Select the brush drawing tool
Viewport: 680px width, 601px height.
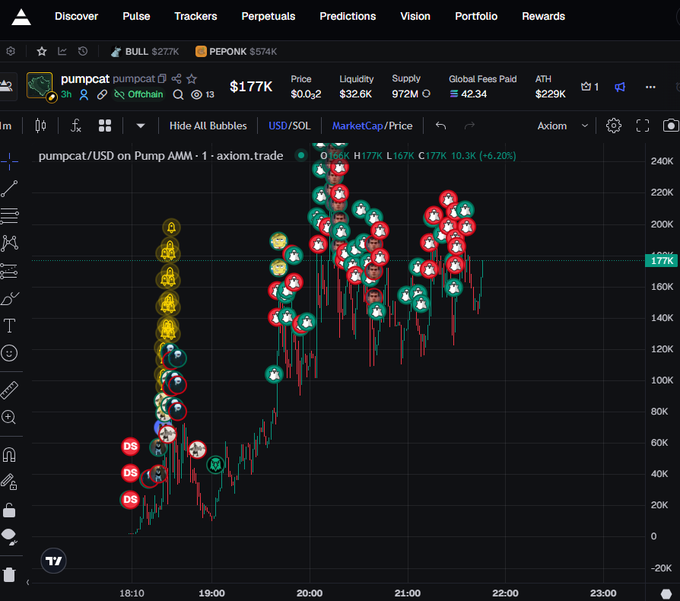tap(10, 298)
